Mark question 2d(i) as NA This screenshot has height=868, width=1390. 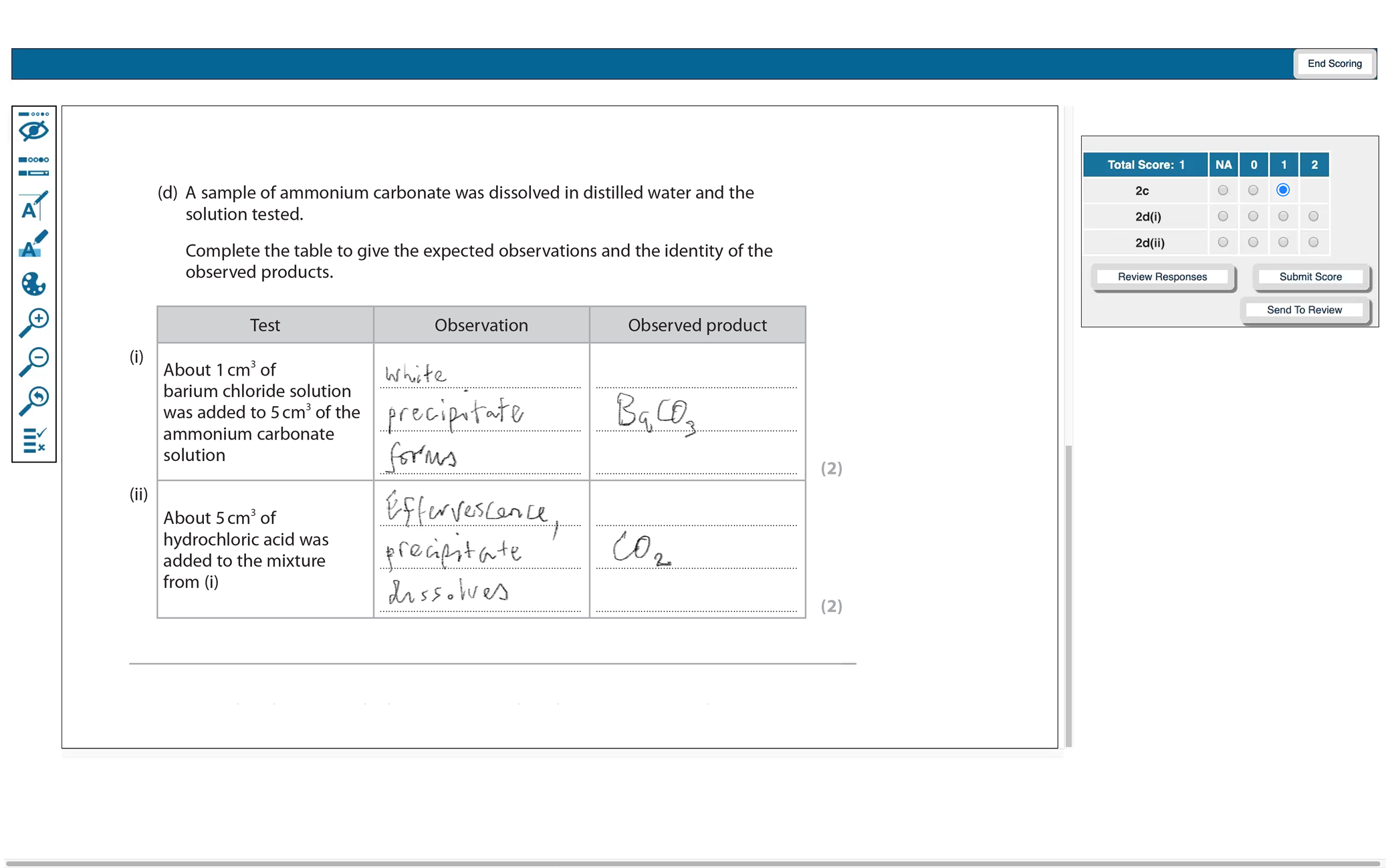1222,216
